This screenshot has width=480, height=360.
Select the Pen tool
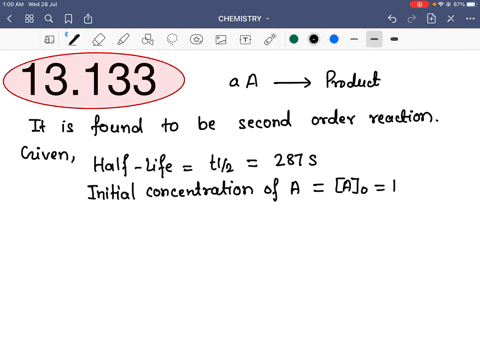tap(74, 40)
